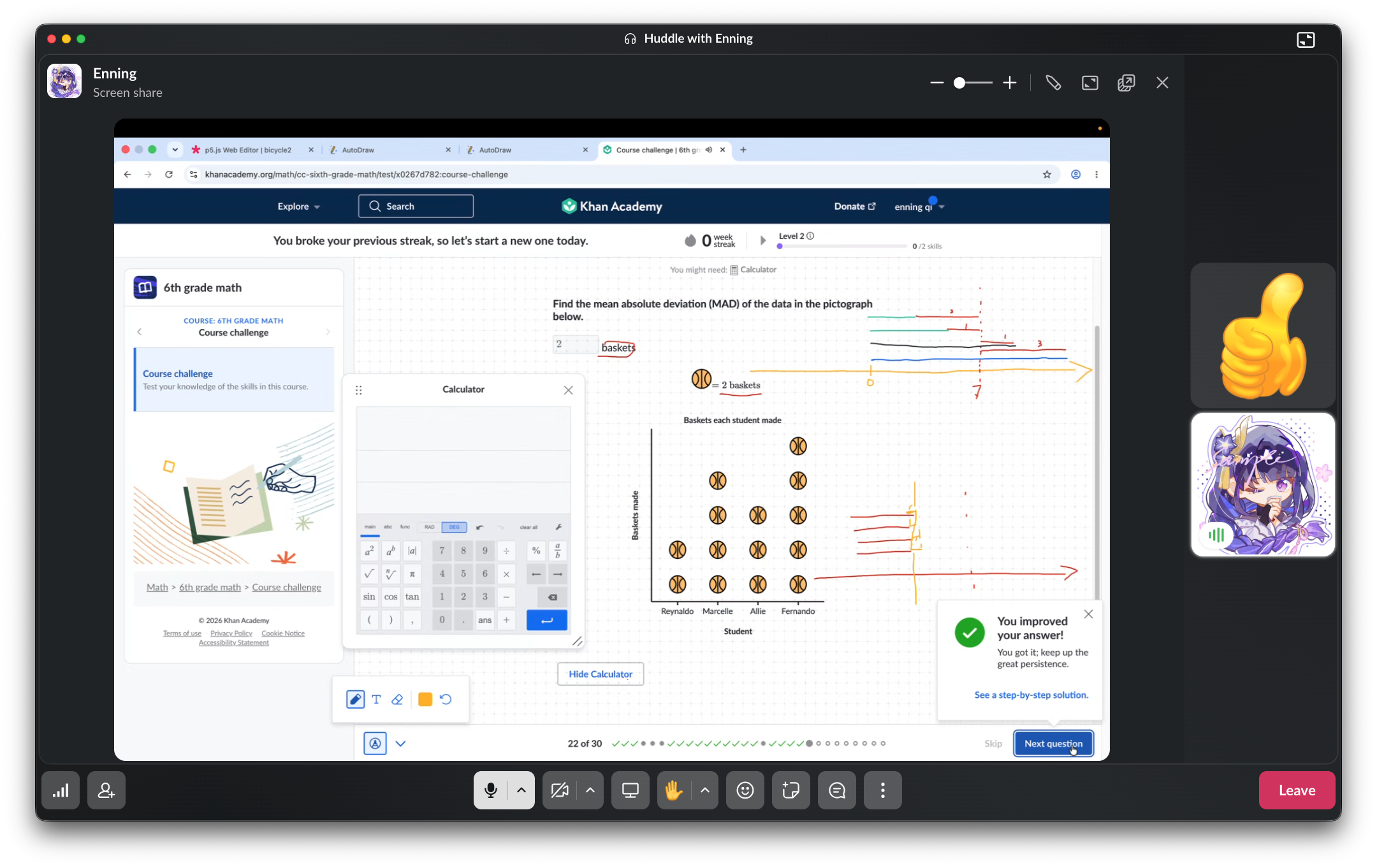Hide the calculator panel
The image size is (1377, 868).
click(x=601, y=674)
